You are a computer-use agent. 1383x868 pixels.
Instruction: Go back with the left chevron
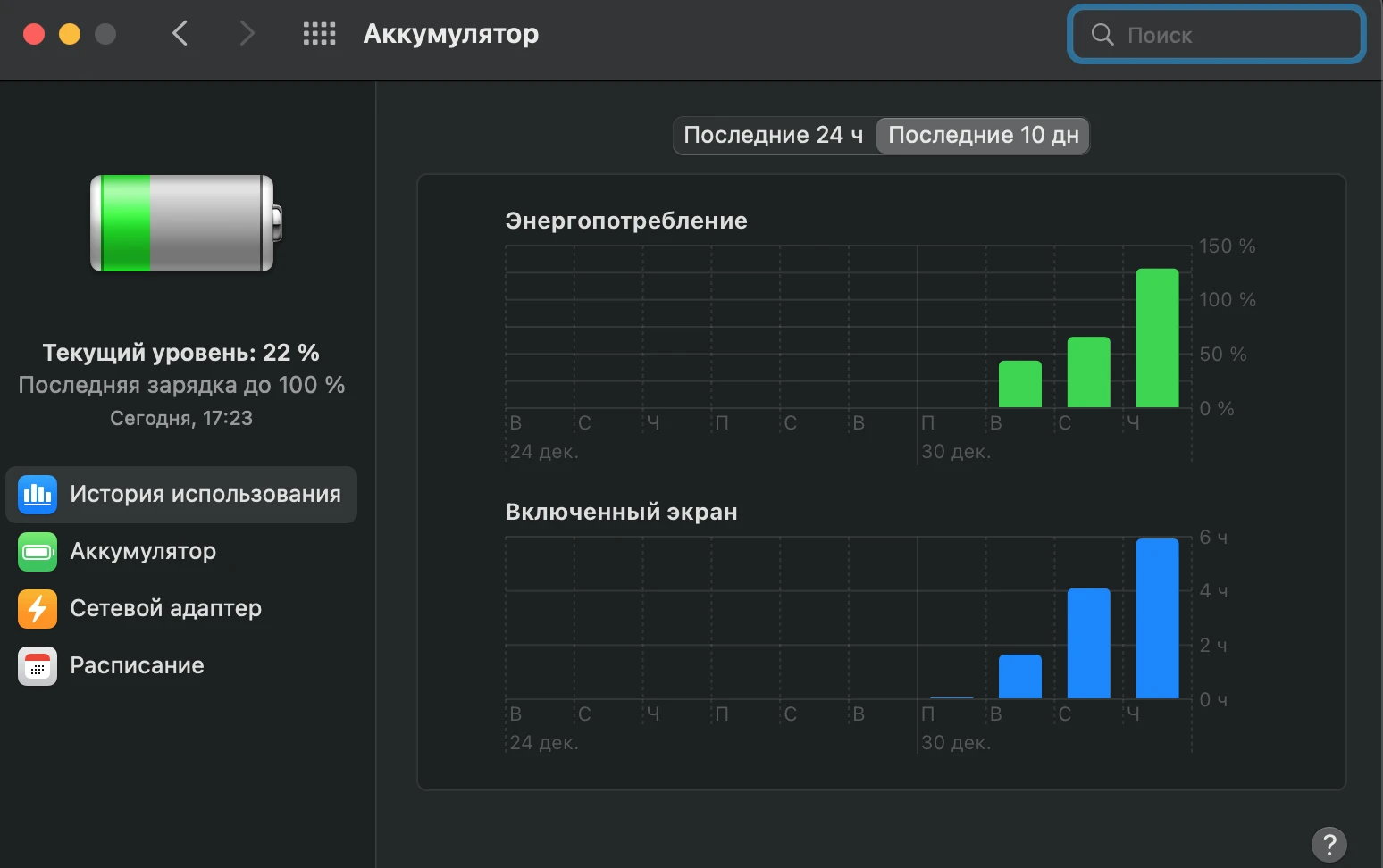click(180, 34)
